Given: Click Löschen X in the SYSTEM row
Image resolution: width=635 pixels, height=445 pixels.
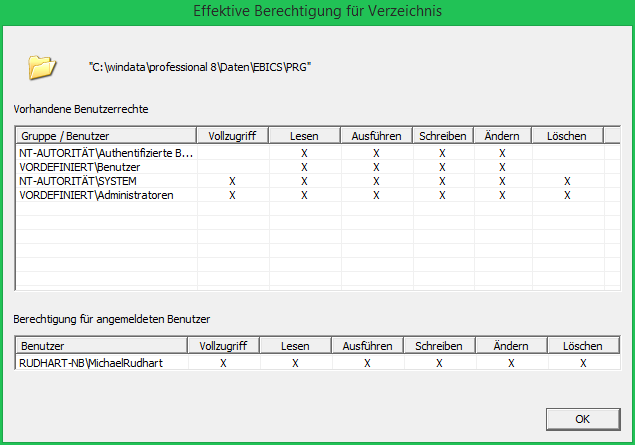Looking at the screenshot, I should point(567,181).
